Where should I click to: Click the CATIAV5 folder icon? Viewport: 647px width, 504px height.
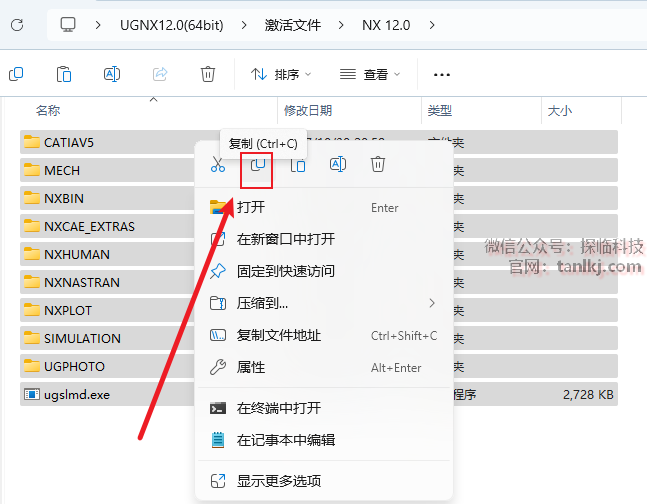[32, 142]
